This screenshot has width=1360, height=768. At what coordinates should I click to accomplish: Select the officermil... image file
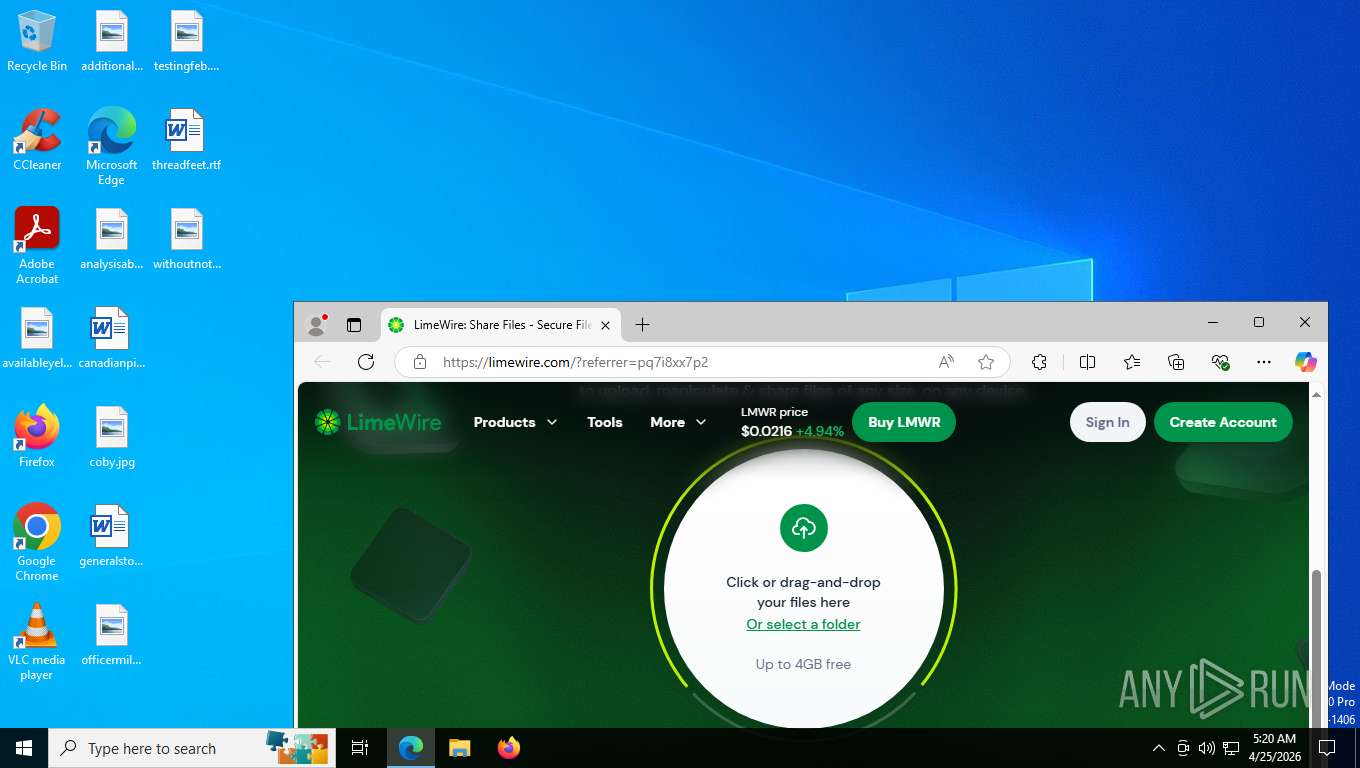coord(112,635)
